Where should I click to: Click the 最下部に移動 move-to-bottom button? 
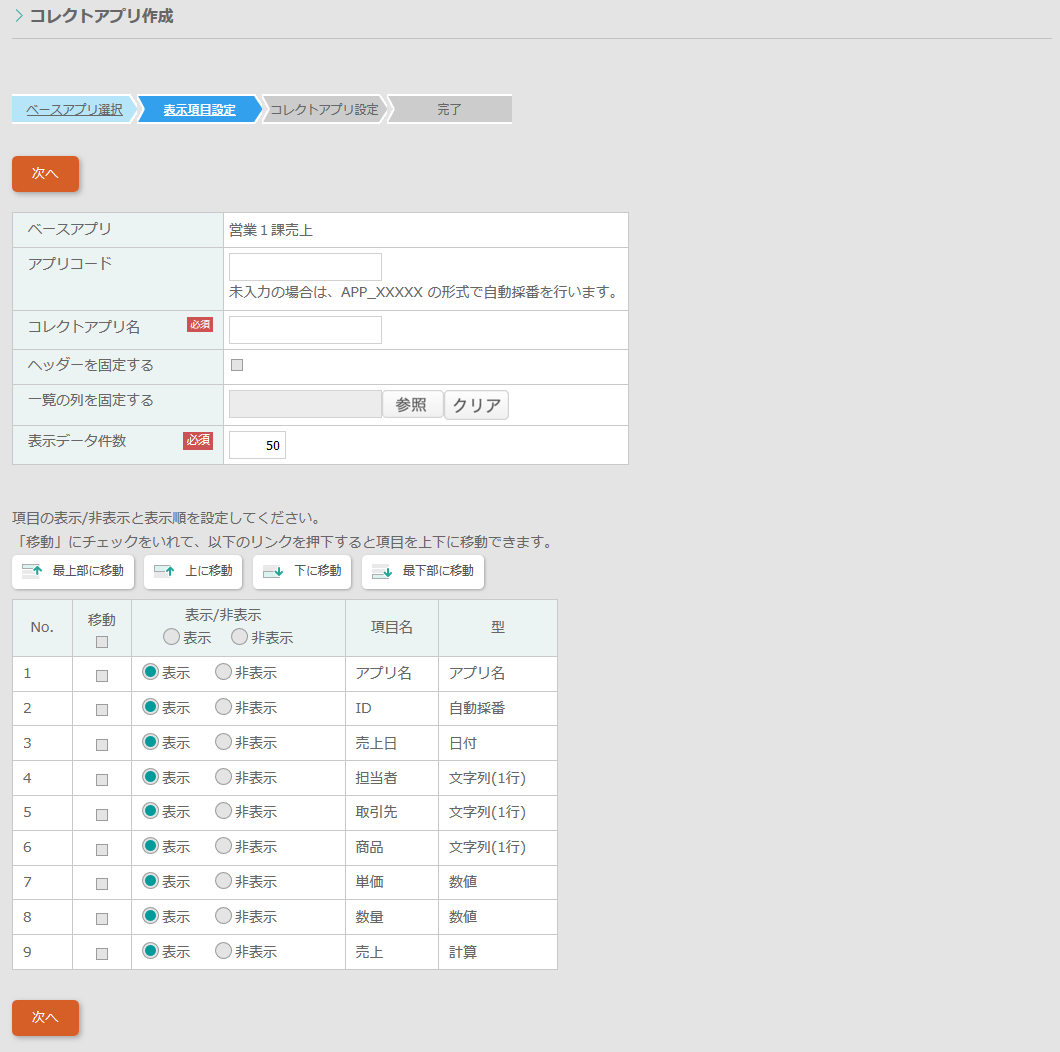[423, 571]
